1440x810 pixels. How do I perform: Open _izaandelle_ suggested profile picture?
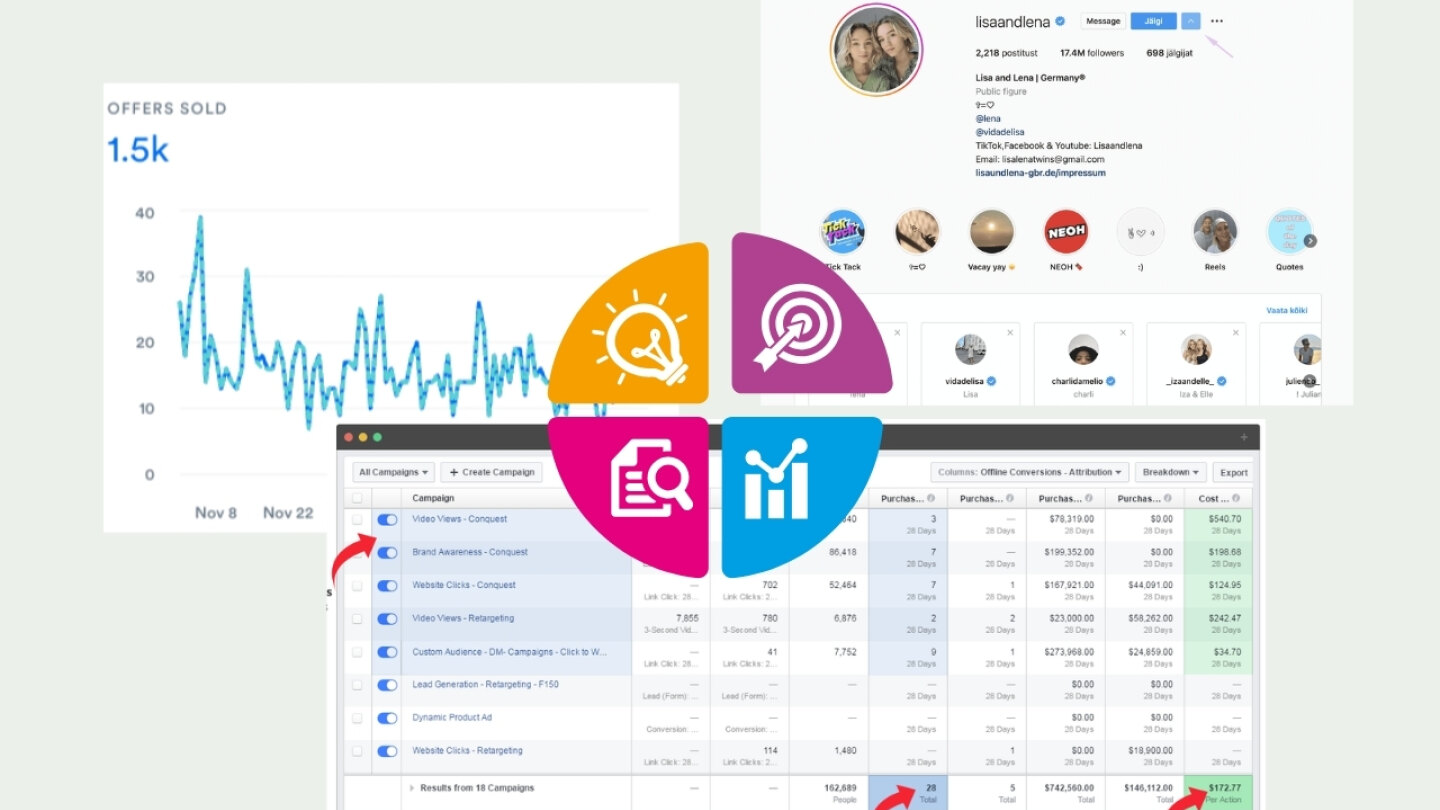(x=1196, y=350)
